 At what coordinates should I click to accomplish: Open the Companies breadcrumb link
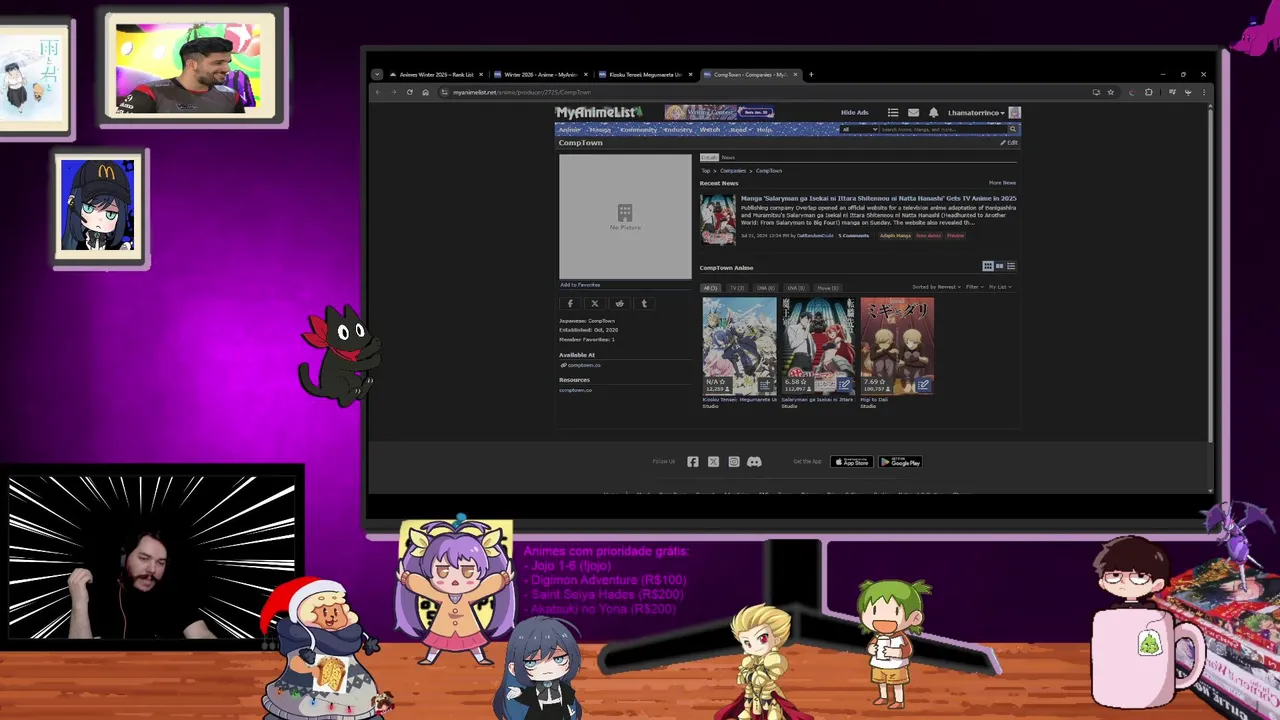pyautogui.click(x=733, y=171)
